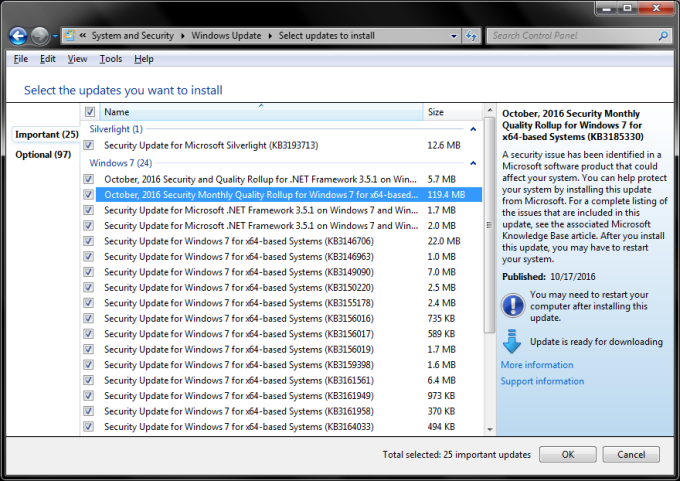Collapse the Silverlight (1) group
Image resolution: width=680 pixels, height=481 pixels.
[x=475, y=129]
